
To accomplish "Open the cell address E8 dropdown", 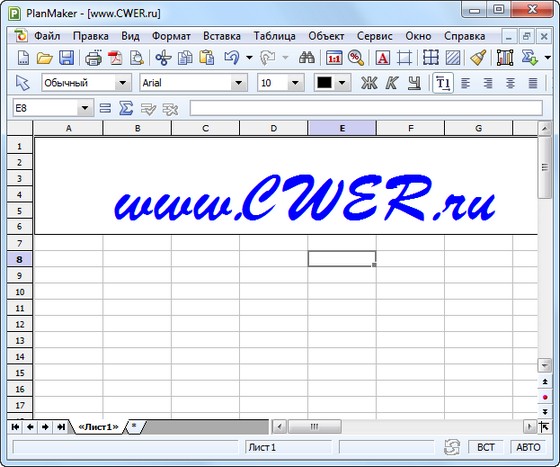I will pos(85,108).
